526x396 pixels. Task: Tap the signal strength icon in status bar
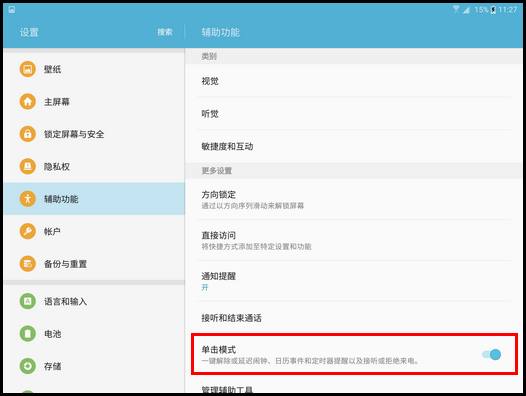466,10
